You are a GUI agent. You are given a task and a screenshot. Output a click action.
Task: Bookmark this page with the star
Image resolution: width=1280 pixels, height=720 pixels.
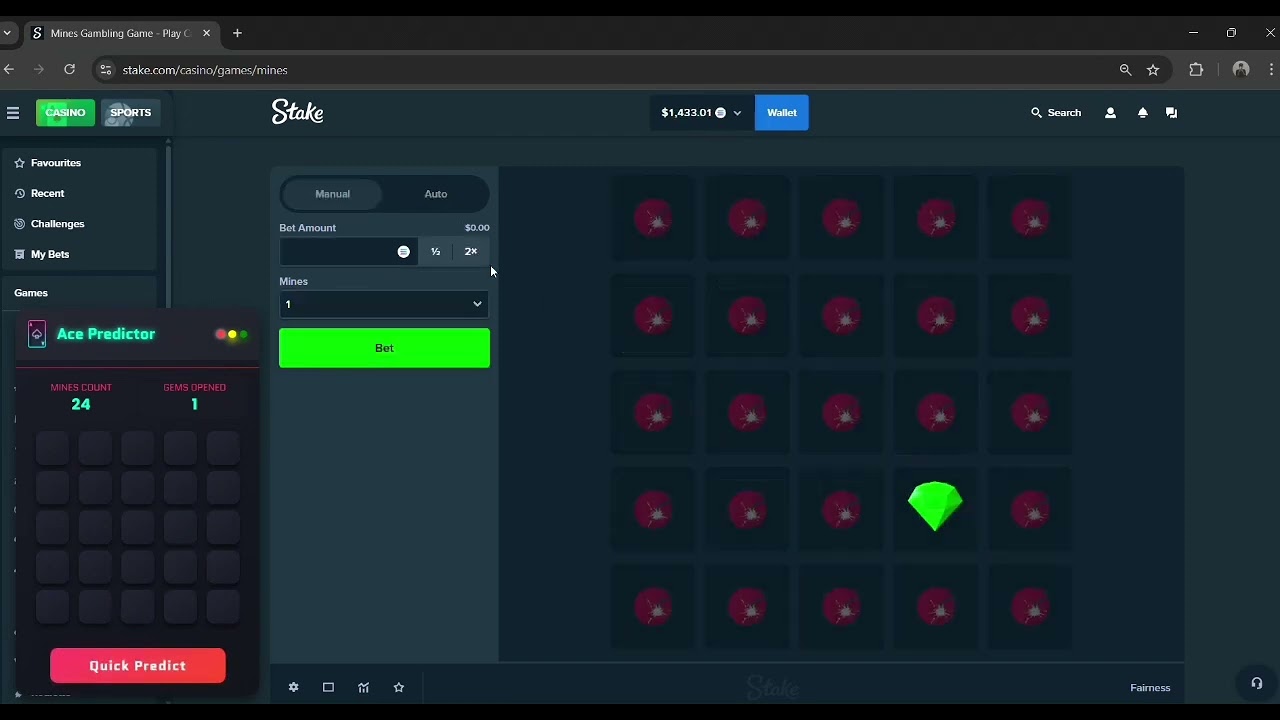click(1153, 70)
